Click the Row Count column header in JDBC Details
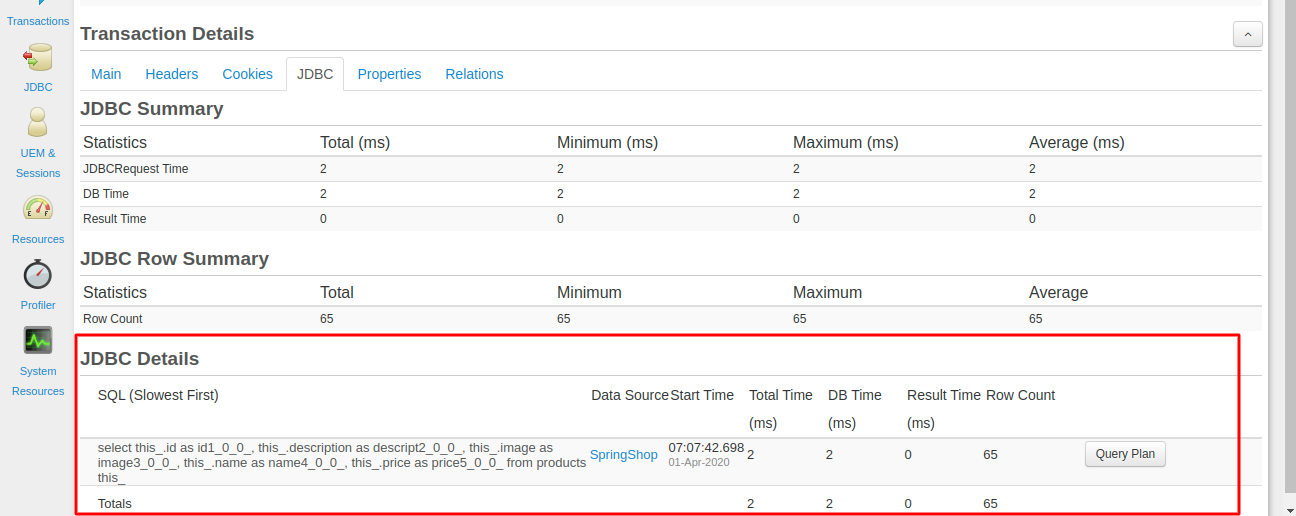The image size is (1296, 516). pyautogui.click(x=1020, y=395)
